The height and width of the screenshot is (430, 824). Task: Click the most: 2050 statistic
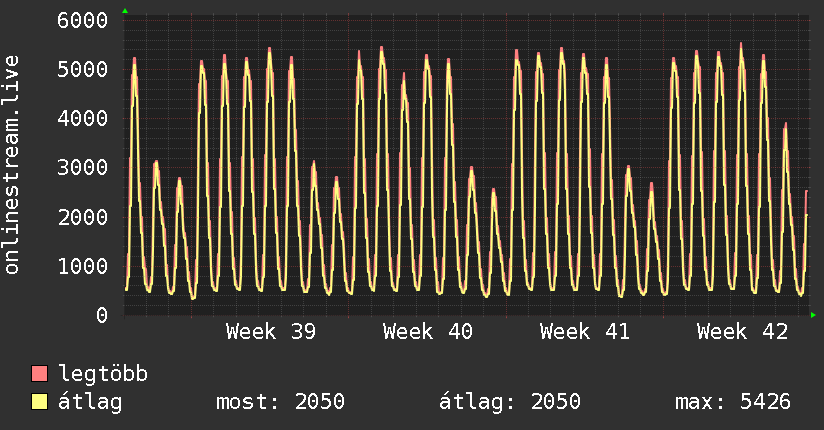tap(280, 402)
